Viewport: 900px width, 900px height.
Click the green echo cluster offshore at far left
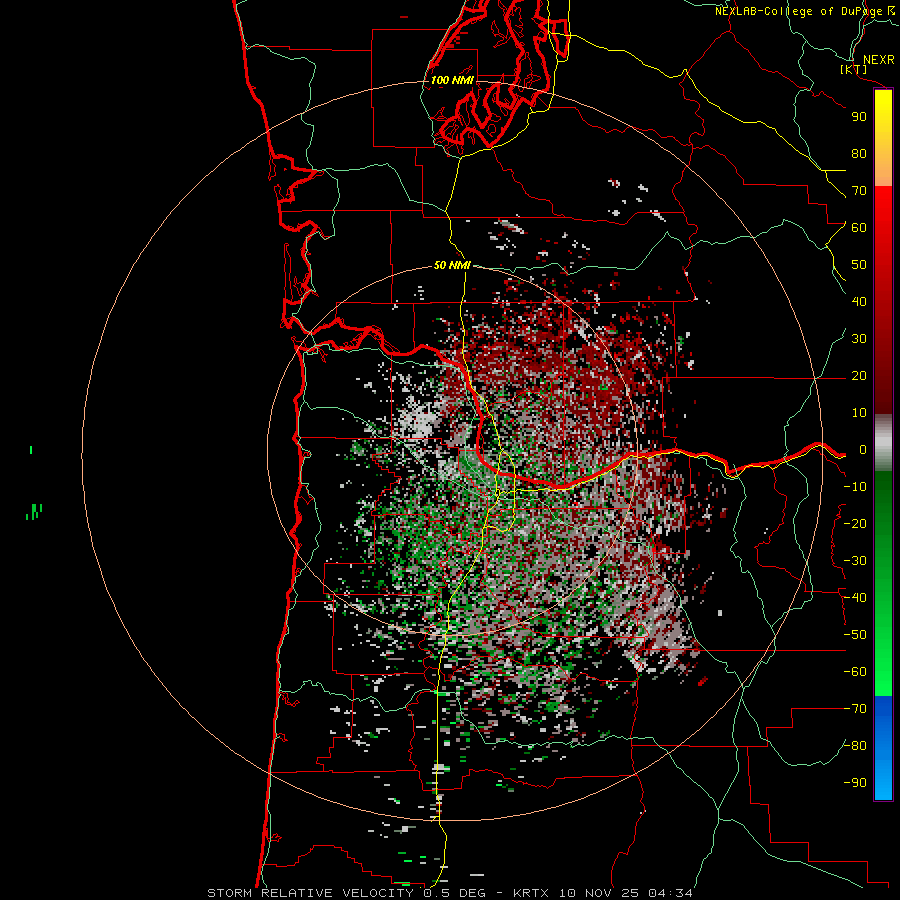click(34, 511)
